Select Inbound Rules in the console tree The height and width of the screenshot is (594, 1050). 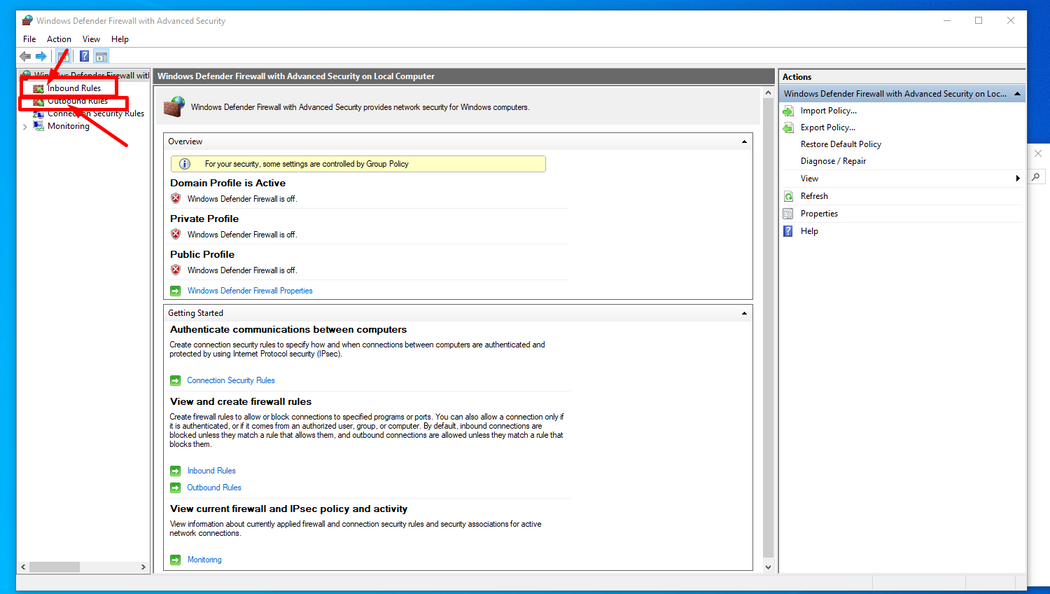point(74,88)
